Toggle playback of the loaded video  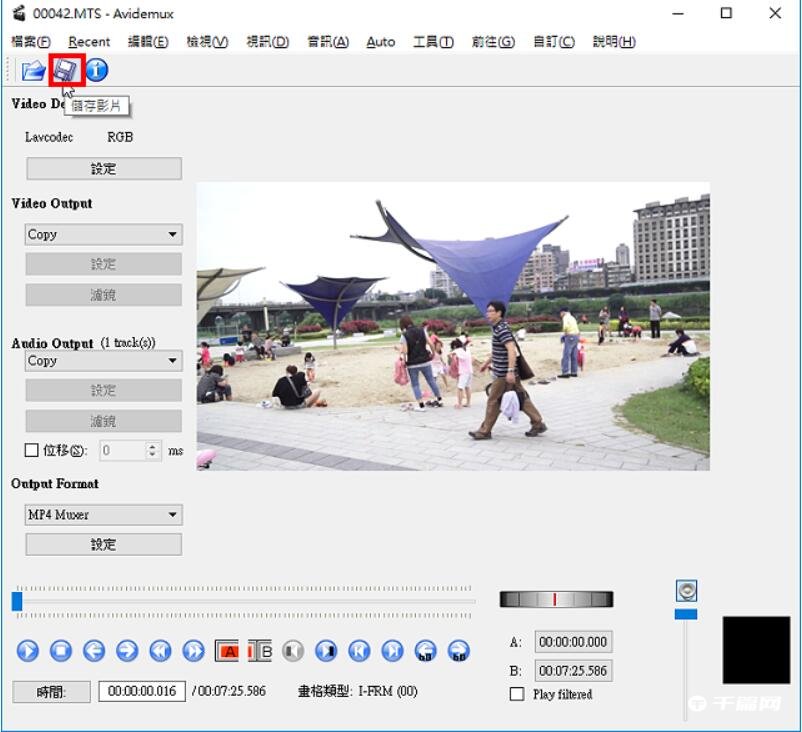click(28, 651)
